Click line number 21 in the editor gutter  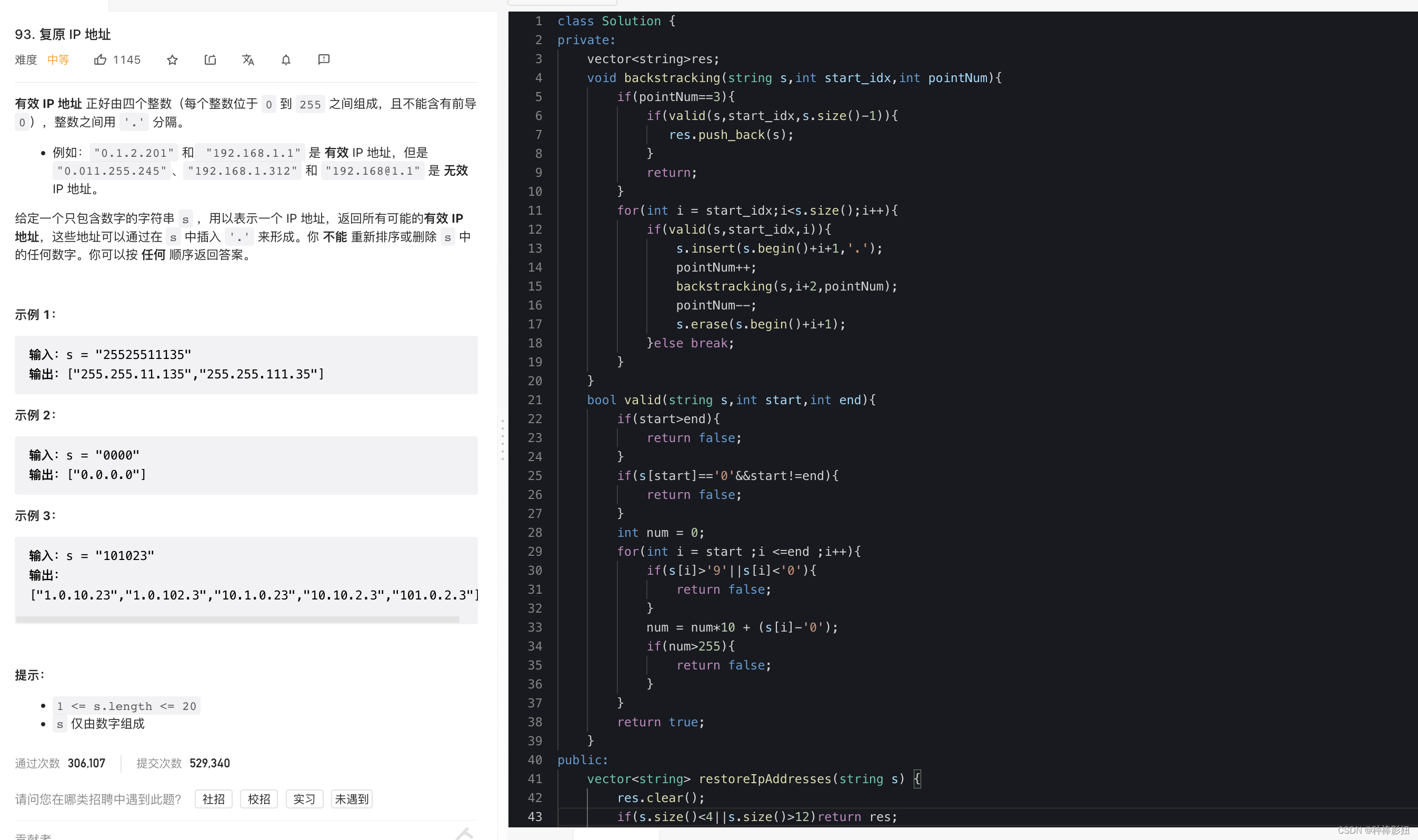coord(535,399)
